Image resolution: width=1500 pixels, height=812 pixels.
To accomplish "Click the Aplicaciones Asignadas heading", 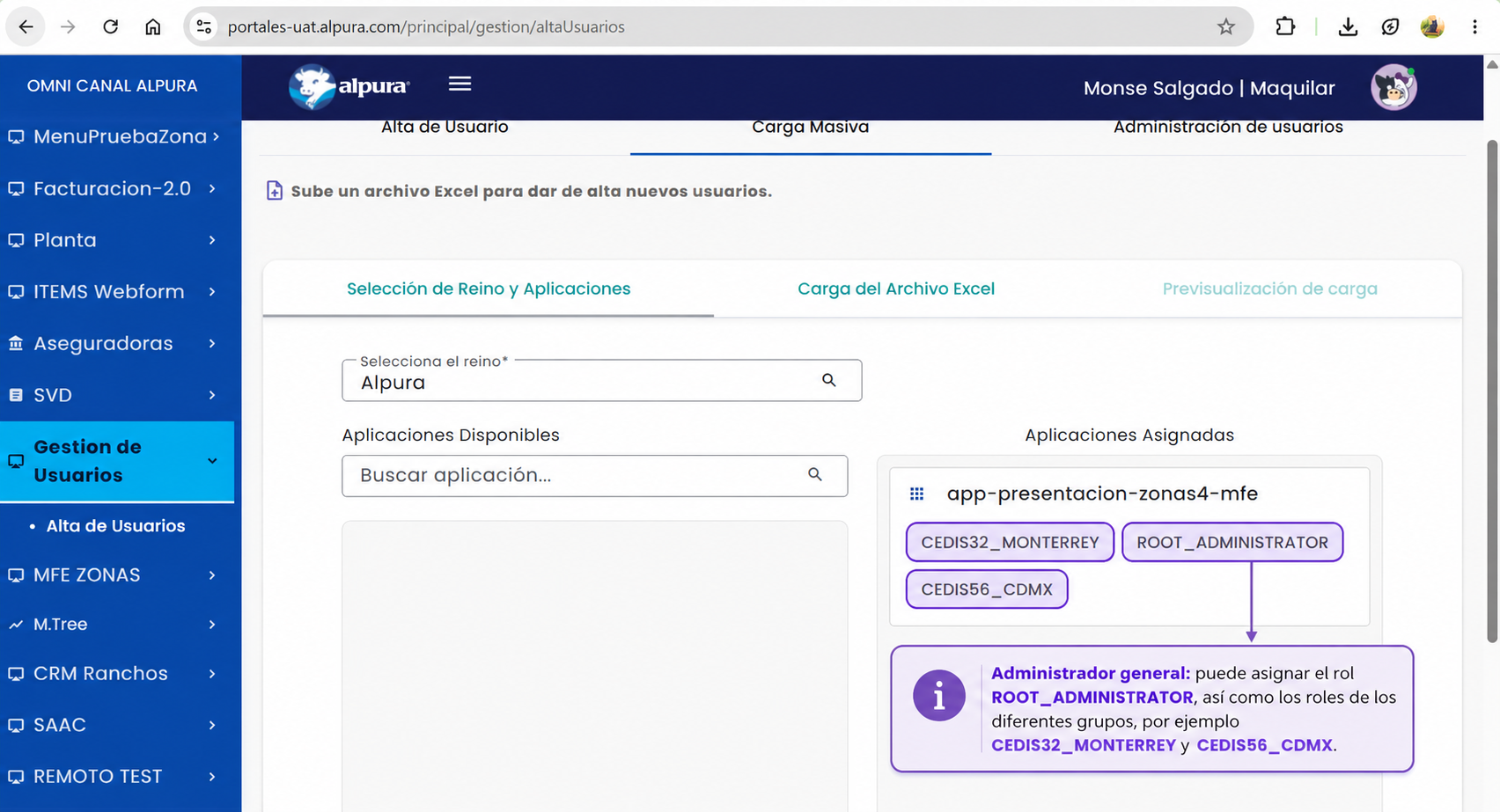I will [x=1129, y=435].
